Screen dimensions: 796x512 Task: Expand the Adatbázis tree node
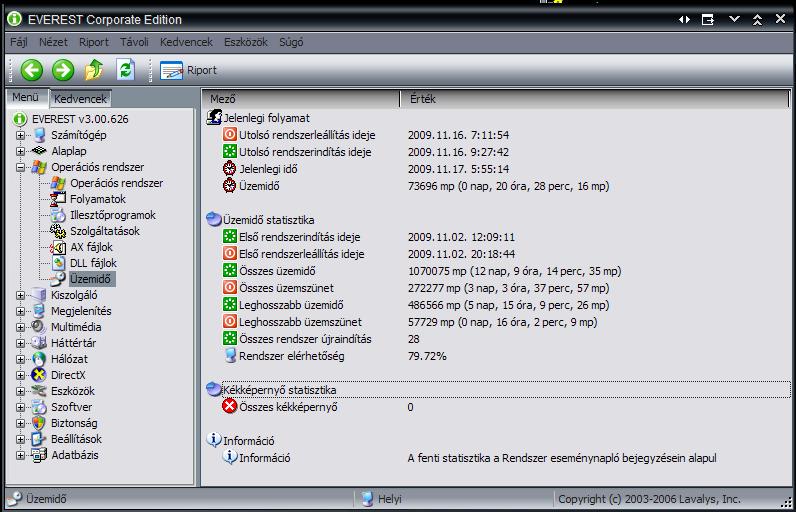(x=20, y=455)
